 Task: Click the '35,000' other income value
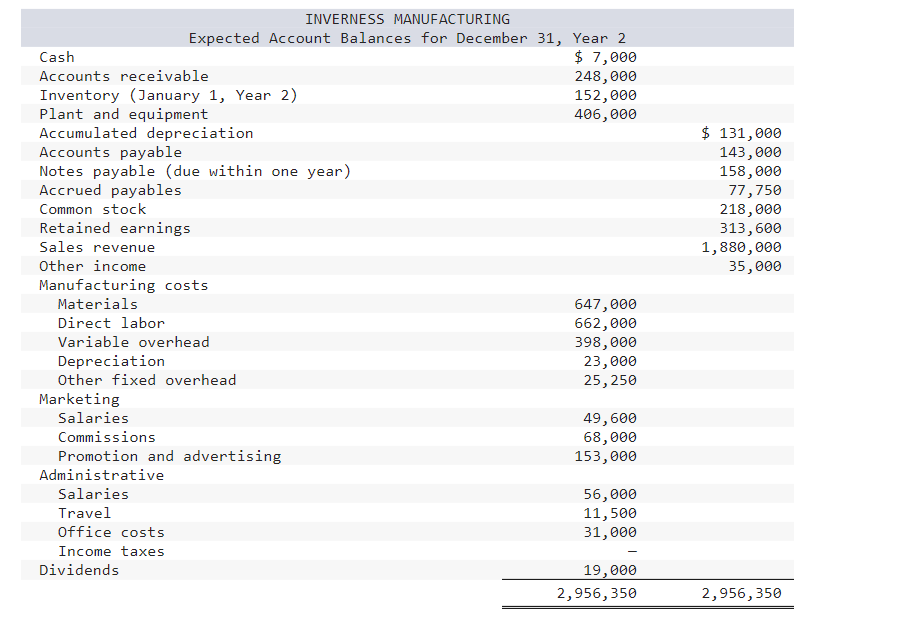(755, 266)
